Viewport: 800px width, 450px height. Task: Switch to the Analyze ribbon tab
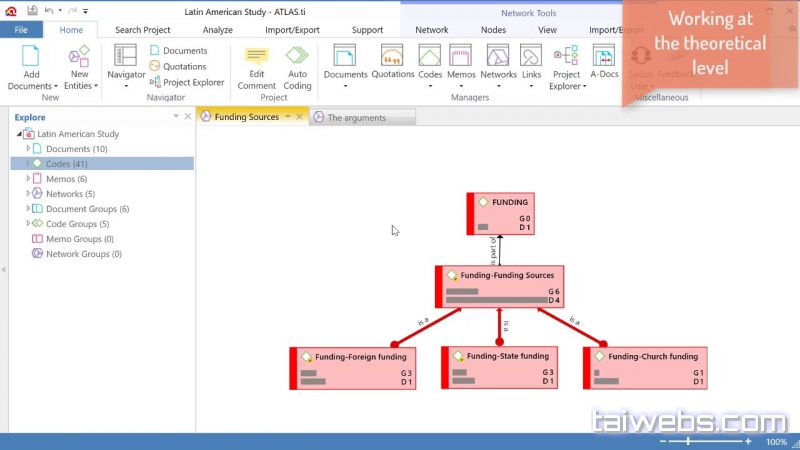pyautogui.click(x=217, y=30)
